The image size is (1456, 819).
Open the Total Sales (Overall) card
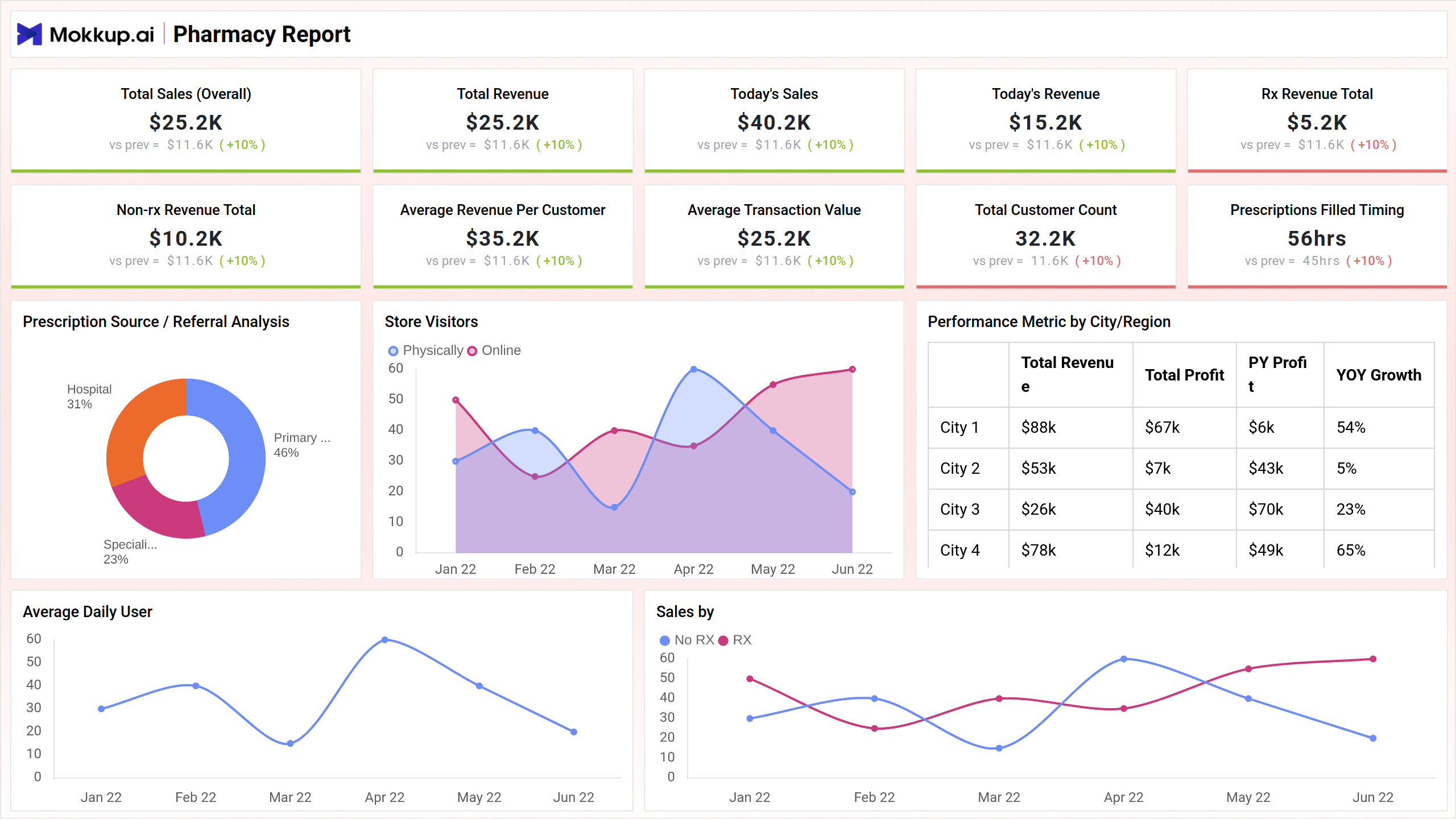(186, 121)
